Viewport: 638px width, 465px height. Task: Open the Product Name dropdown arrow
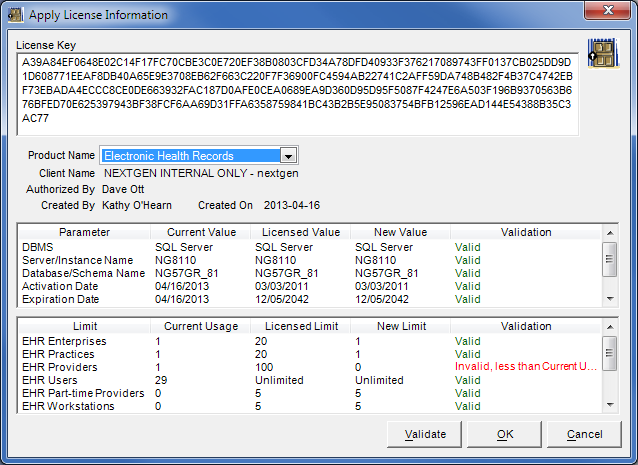288,156
